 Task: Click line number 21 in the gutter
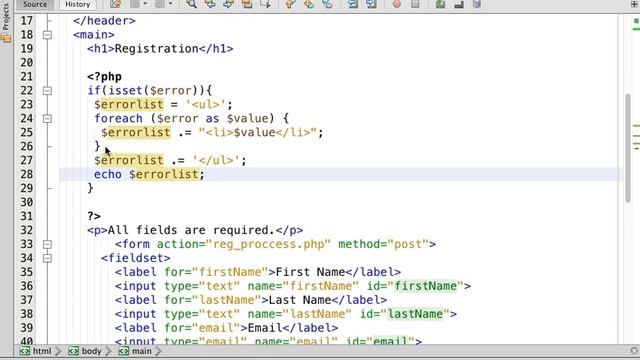coord(27,77)
